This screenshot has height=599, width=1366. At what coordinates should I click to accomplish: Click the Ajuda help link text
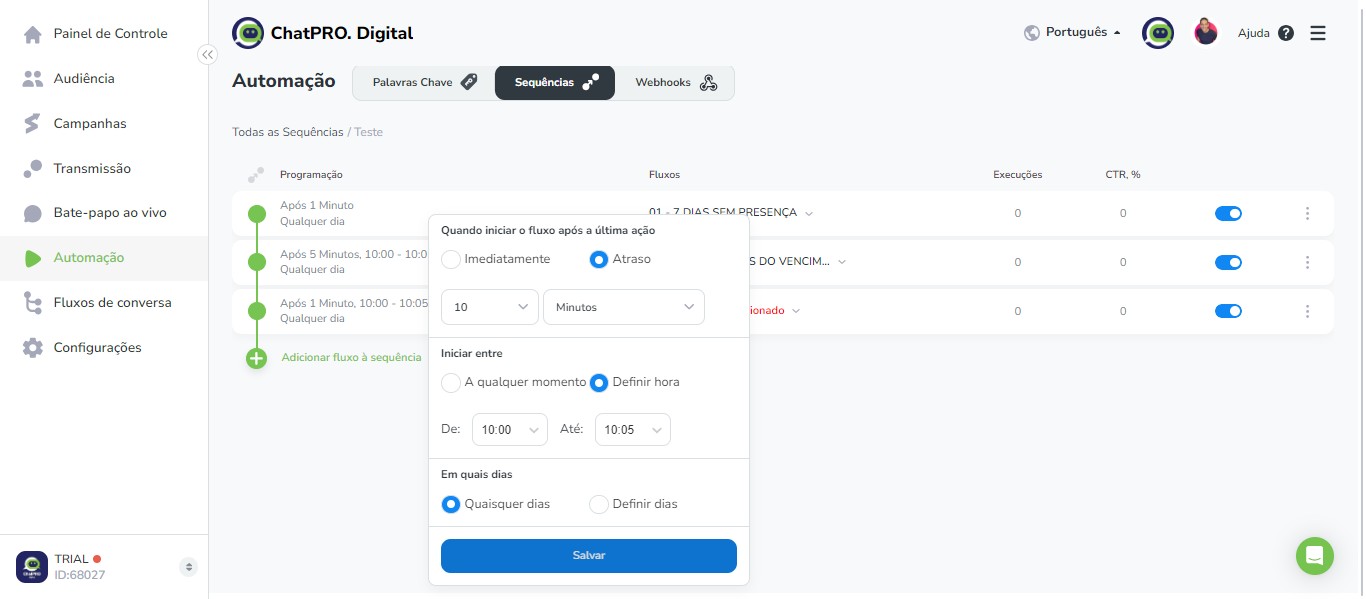pyautogui.click(x=1253, y=33)
